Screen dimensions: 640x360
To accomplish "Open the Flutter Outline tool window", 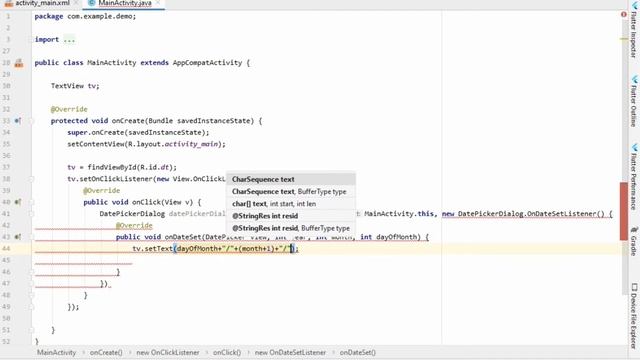I will [634, 100].
